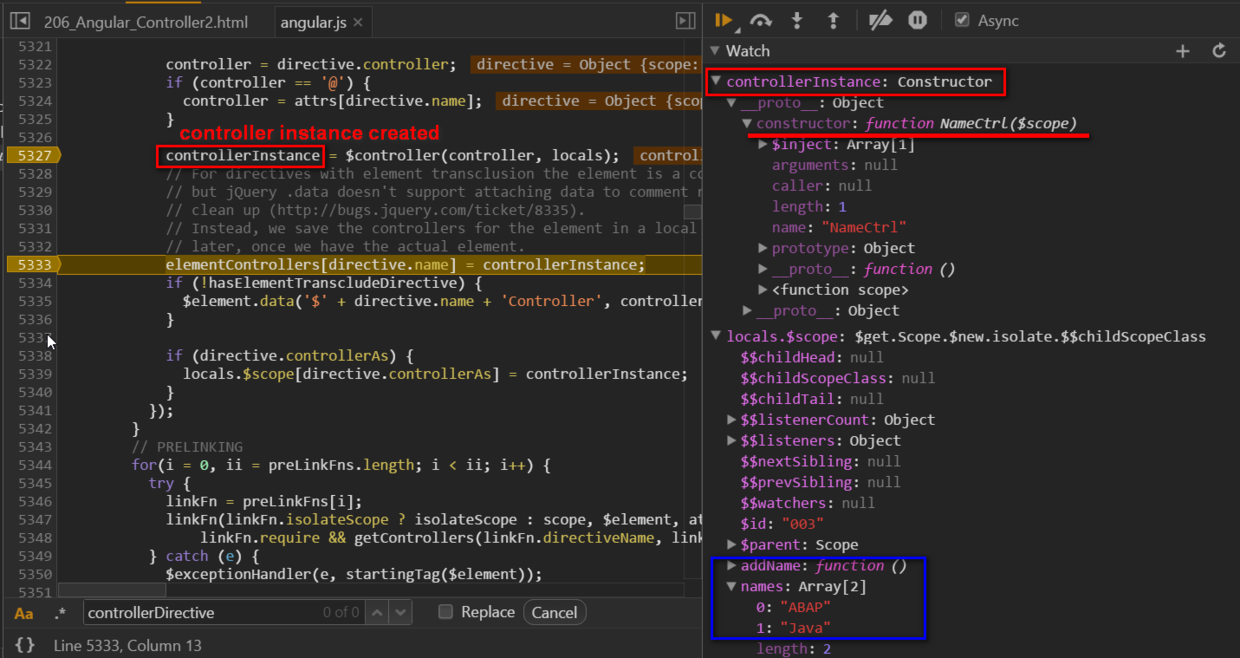This screenshot has width=1240, height=658.
Task: Jump to previous search match
Action: [377, 612]
